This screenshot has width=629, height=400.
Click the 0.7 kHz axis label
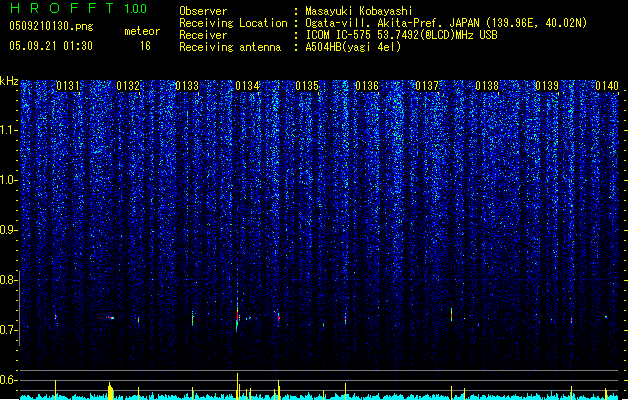[8, 330]
